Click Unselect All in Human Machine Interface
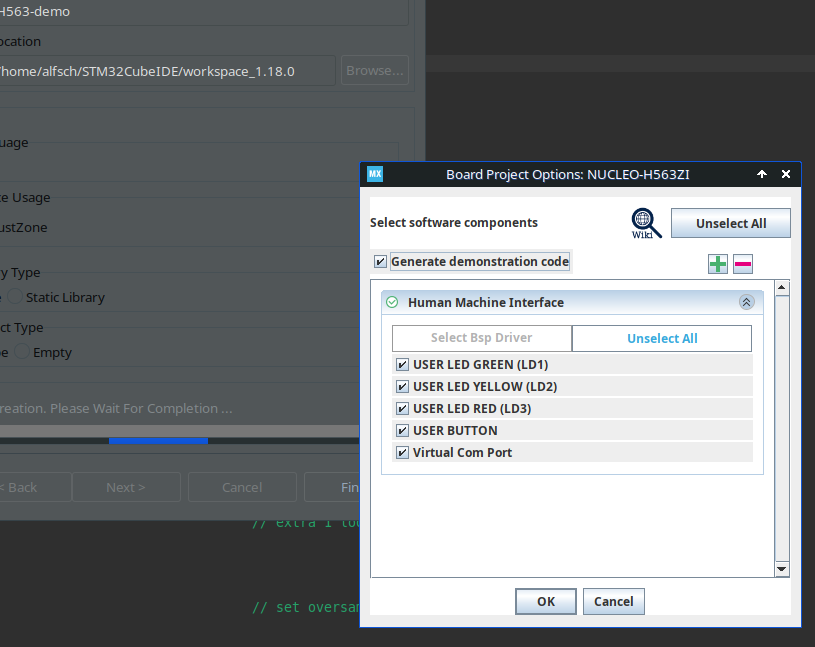This screenshot has height=647, width=815. pyautogui.click(x=662, y=338)
